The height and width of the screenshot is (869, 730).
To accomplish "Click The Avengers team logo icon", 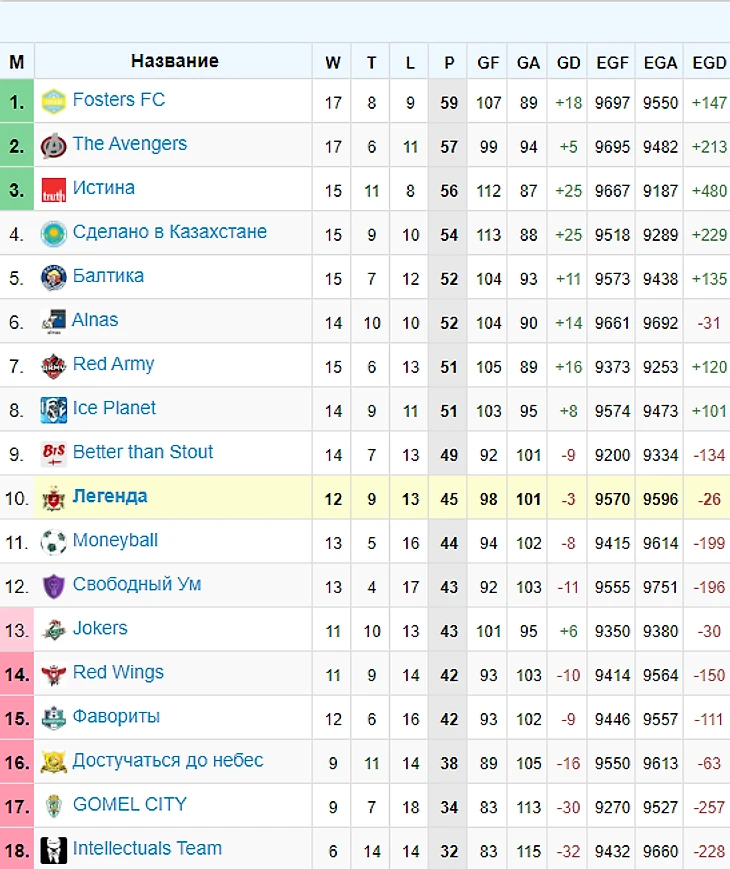I will point(53,145).
